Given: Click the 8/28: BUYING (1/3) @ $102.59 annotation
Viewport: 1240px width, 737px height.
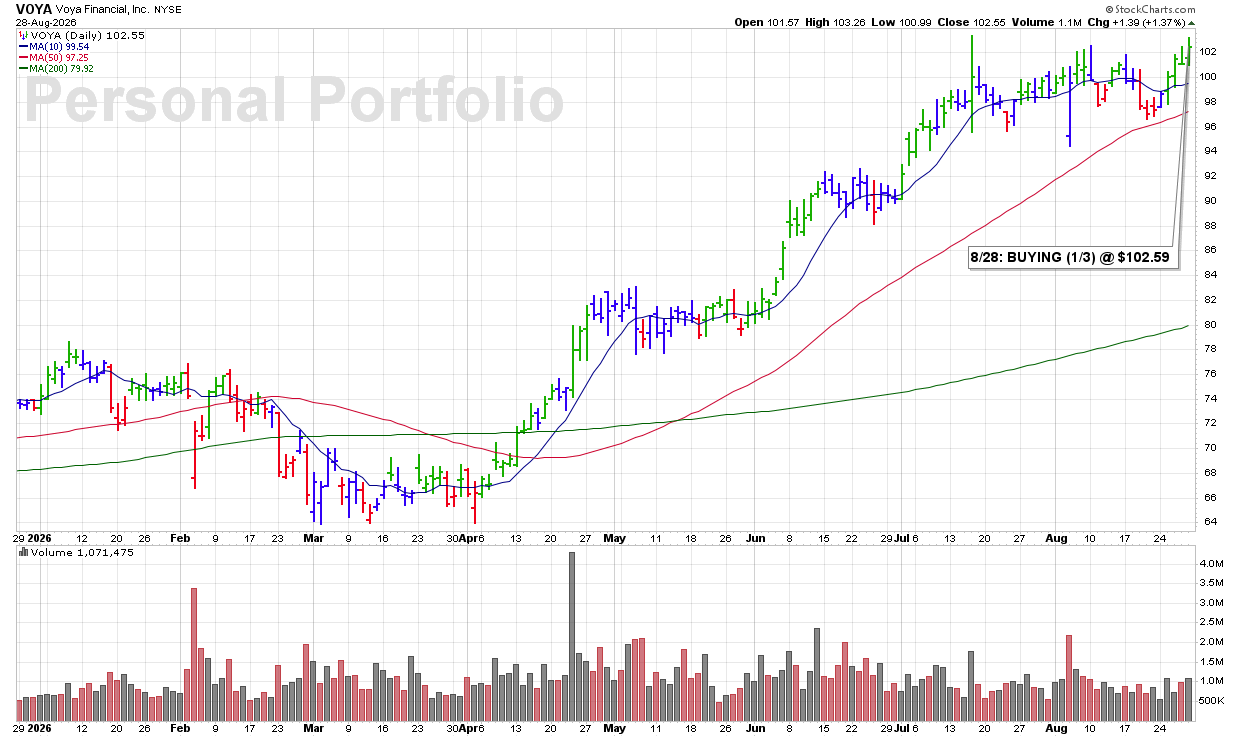Looking at the screenshot, I should (x=1072, y=258).
